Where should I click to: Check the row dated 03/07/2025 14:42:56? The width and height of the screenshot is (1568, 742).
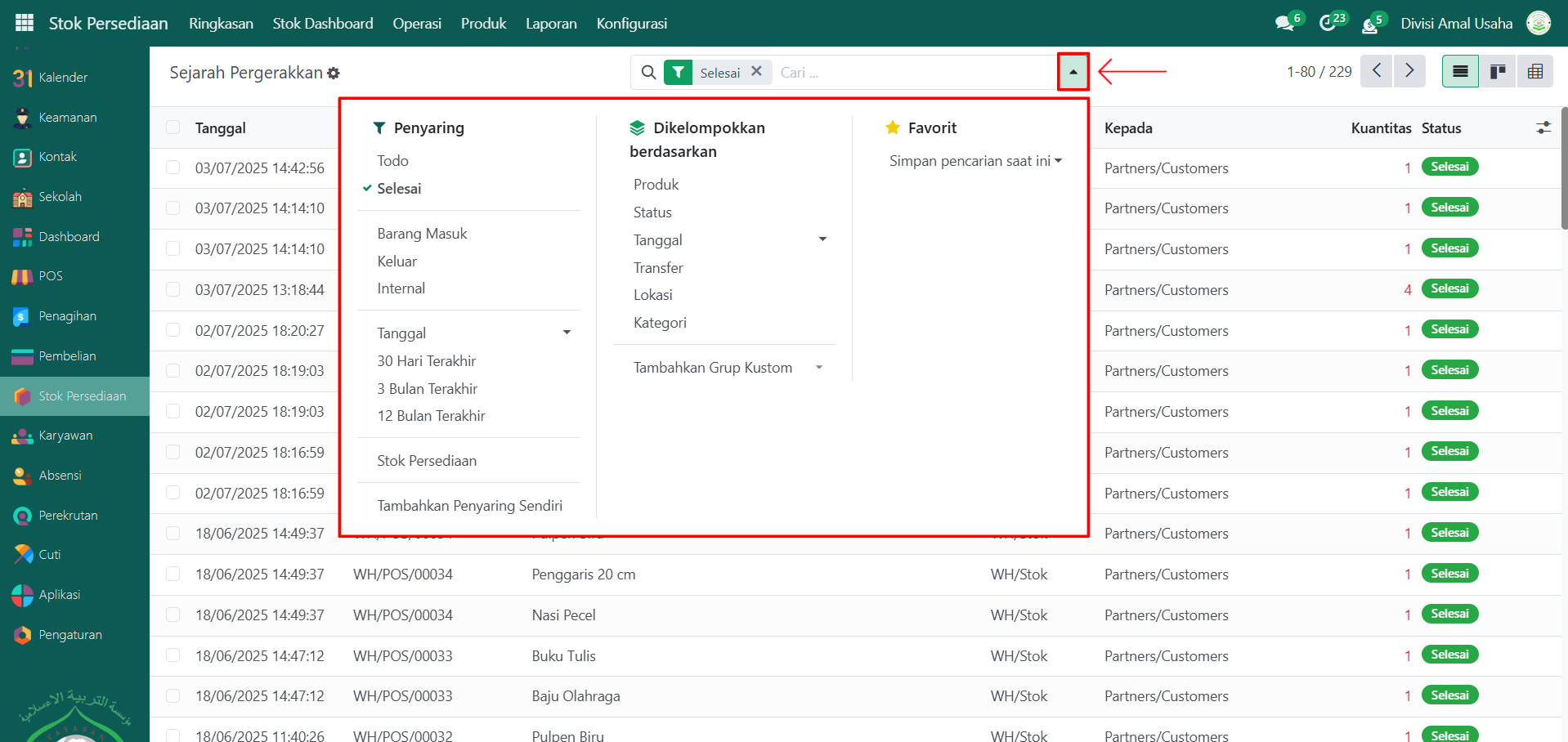(x=172, y=168)
